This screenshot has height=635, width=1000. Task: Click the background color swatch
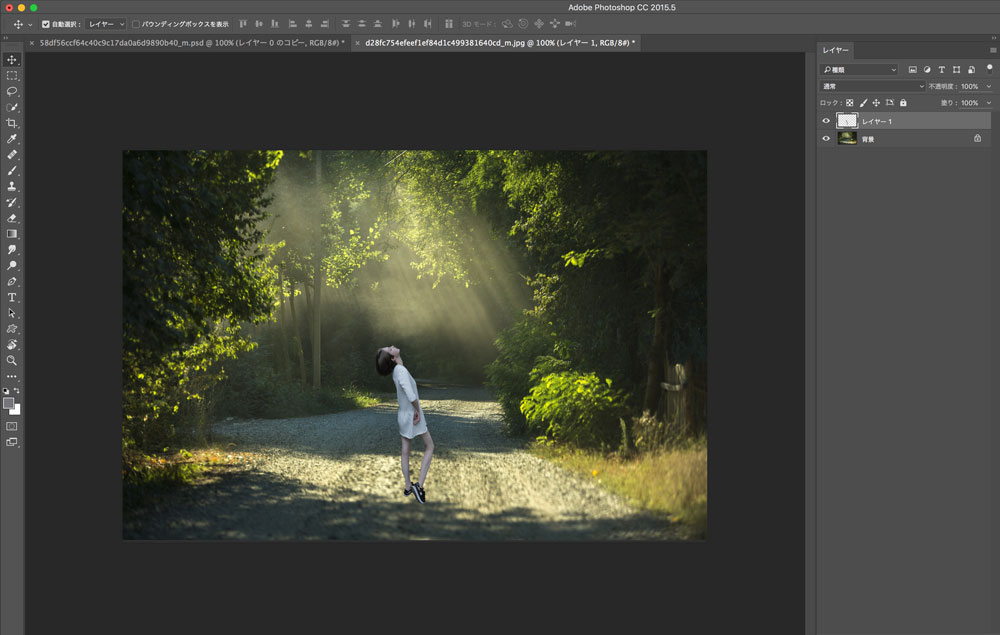pos(17,411)
